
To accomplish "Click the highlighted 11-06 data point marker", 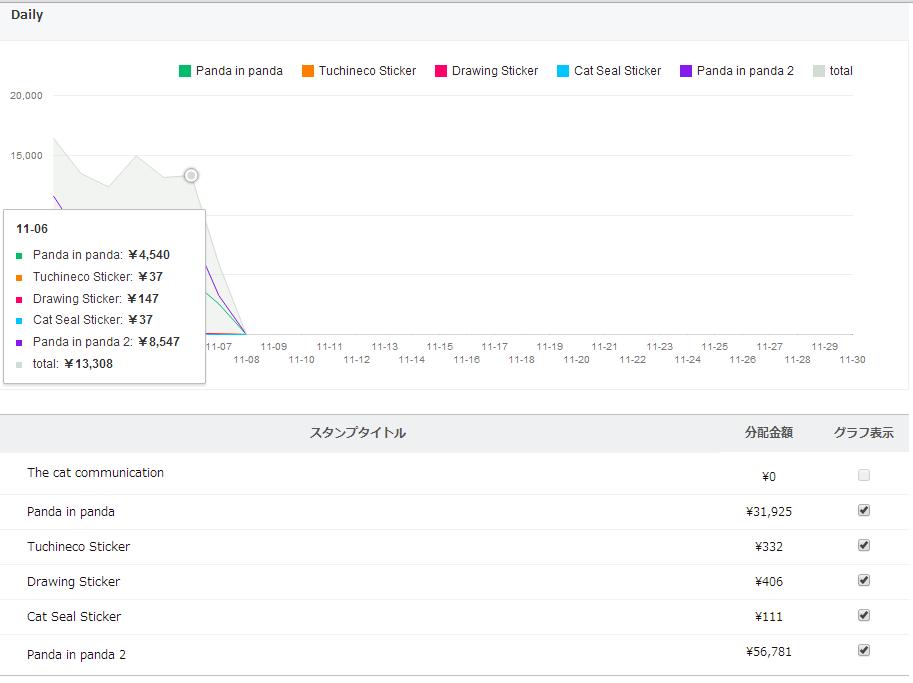I will (x=191, y=176).
